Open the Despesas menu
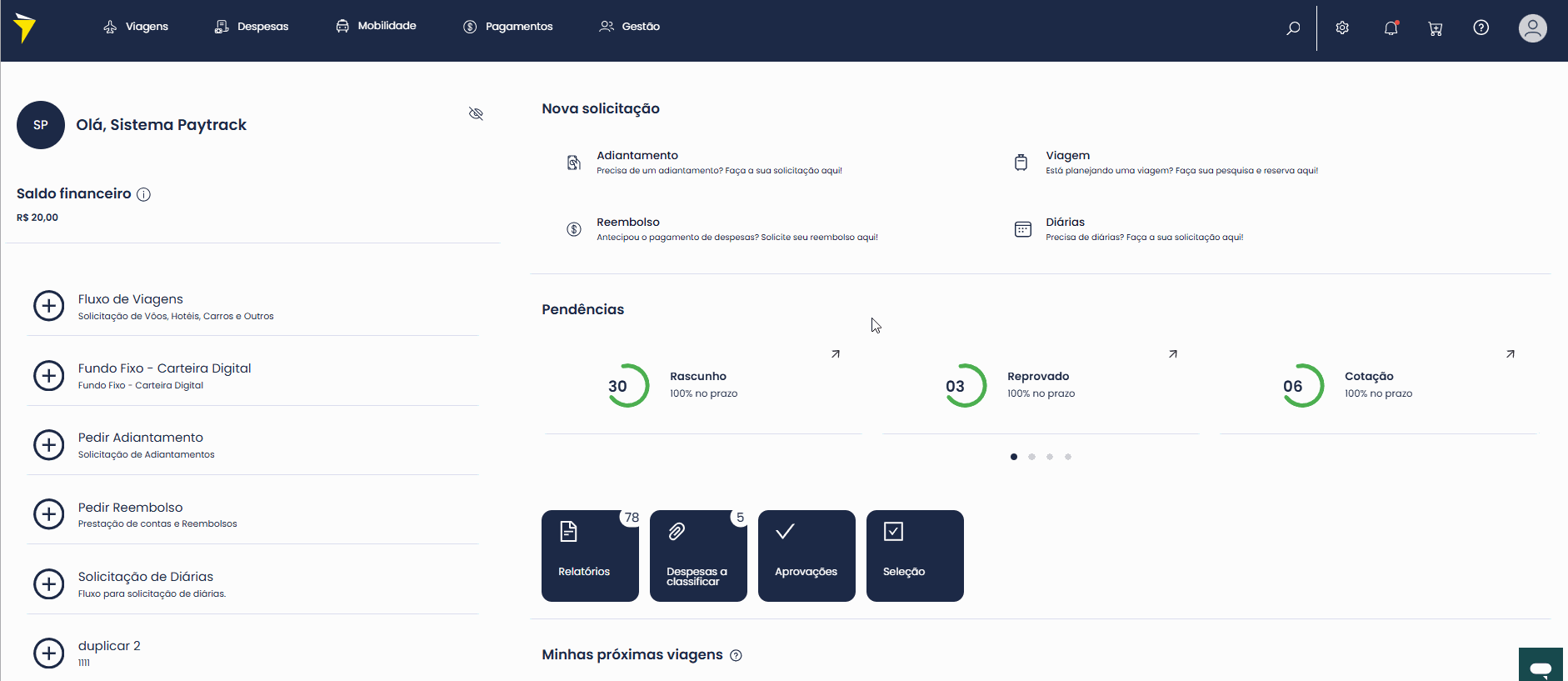1568x681 pixels. [252, 27]
